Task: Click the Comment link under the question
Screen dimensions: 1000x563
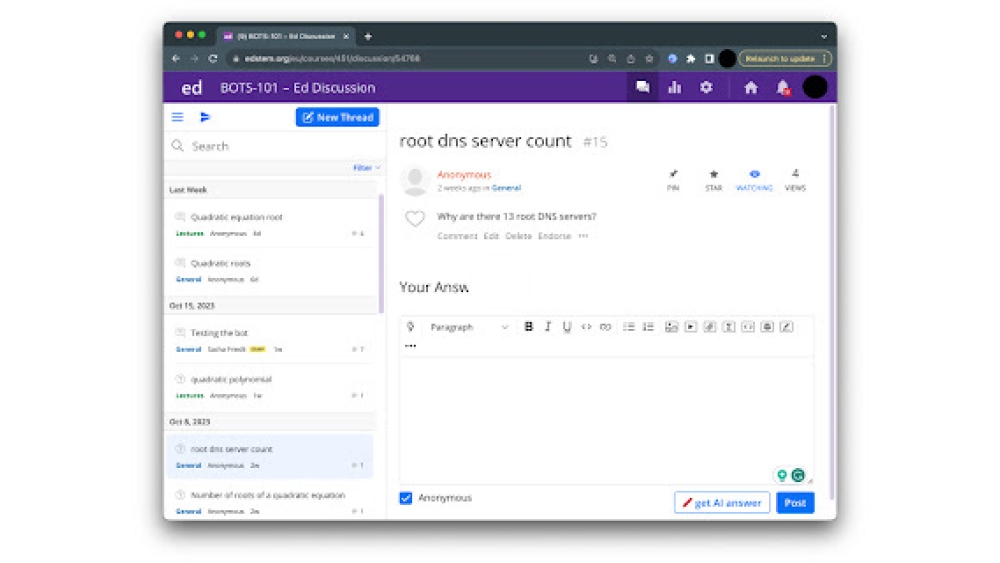Action: coord(457,236)
